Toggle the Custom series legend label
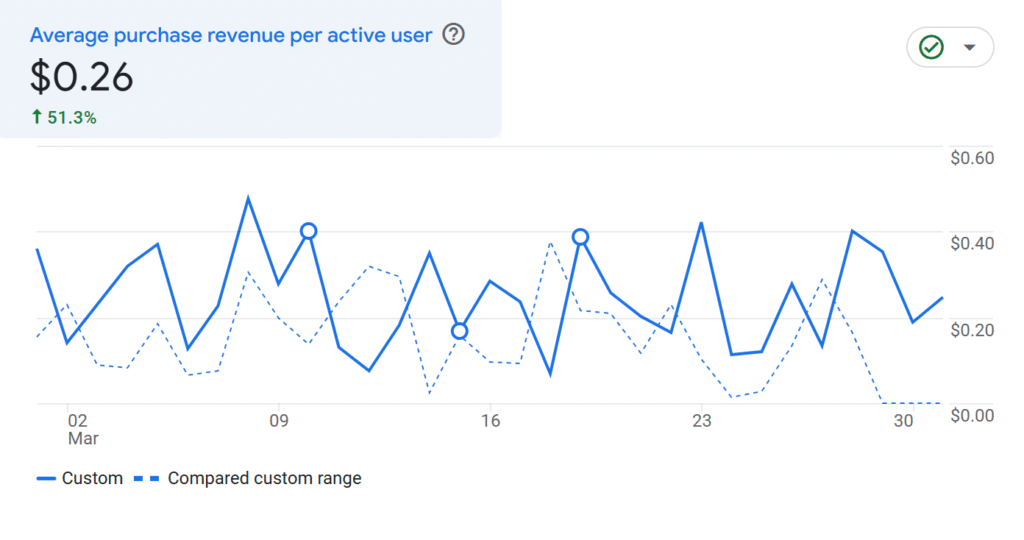This screenshot has width=1024, height=540. [x=92, y=478]
